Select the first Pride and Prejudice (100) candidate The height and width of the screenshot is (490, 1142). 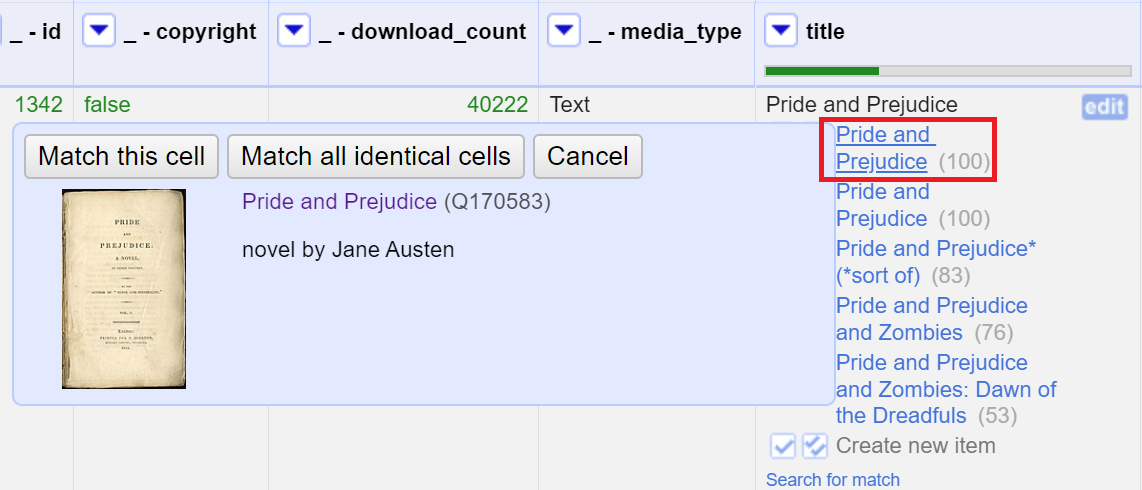coord(883,148)
